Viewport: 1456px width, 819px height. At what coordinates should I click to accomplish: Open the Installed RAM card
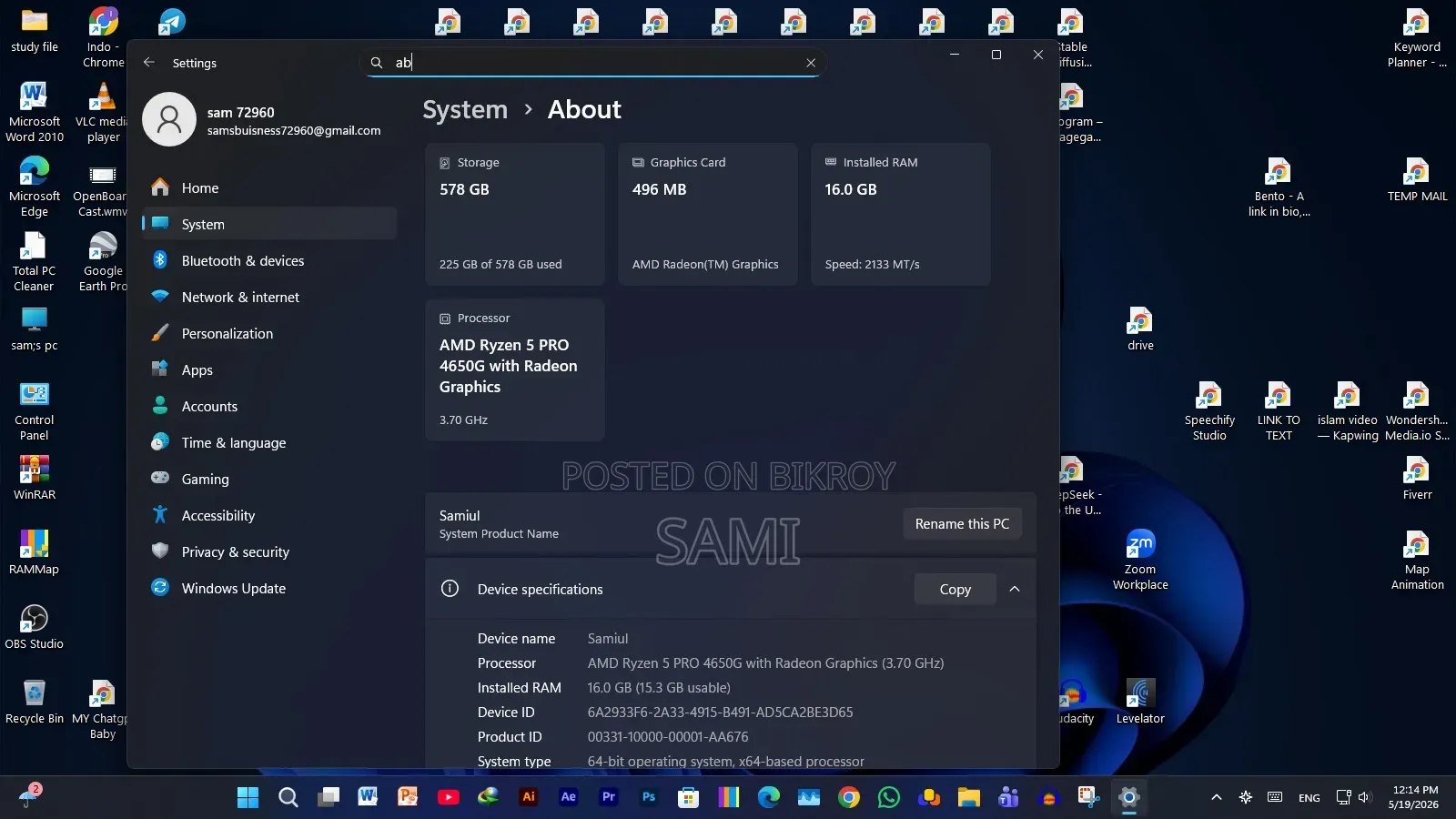901,214
